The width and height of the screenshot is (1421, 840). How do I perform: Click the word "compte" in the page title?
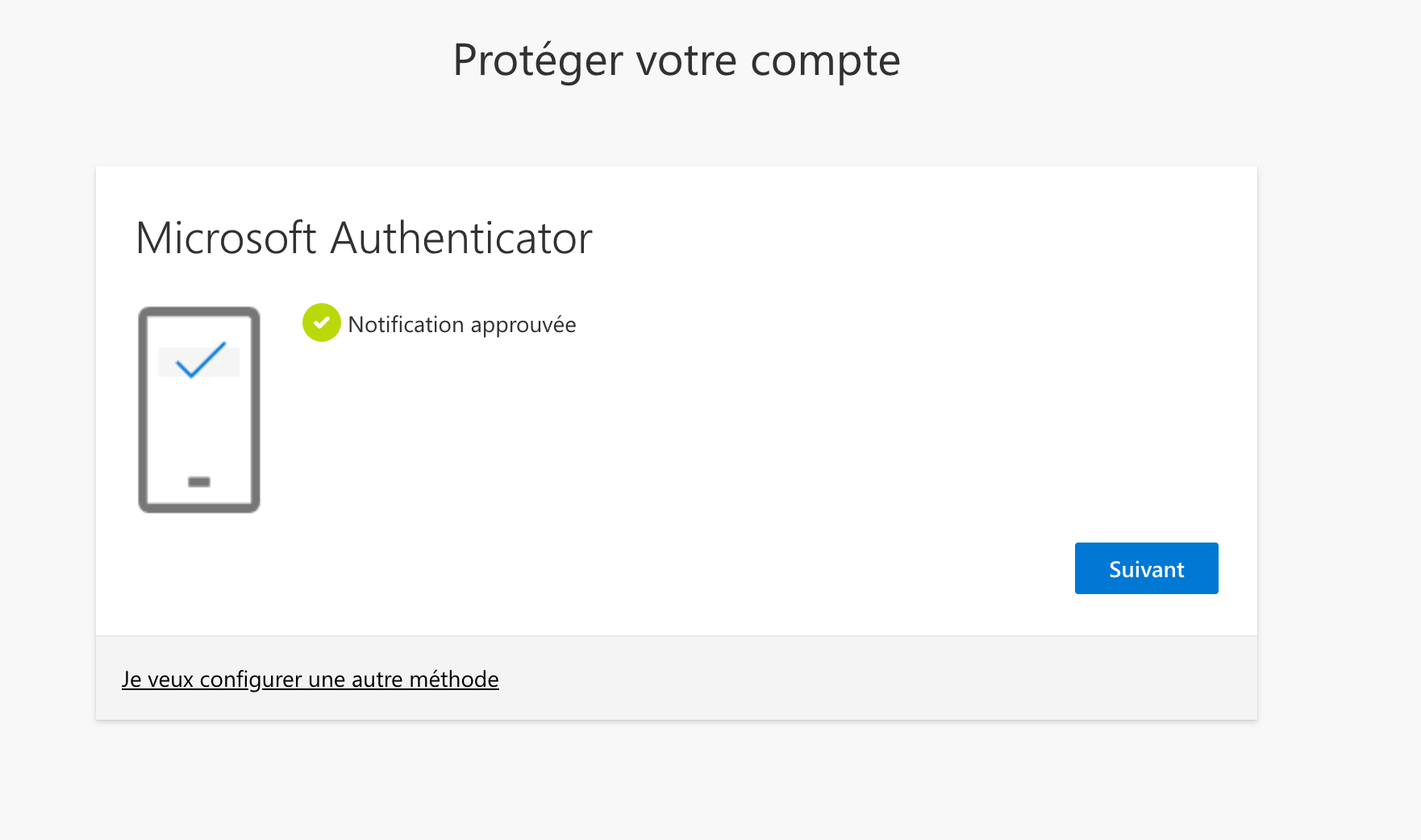point(825,61)
